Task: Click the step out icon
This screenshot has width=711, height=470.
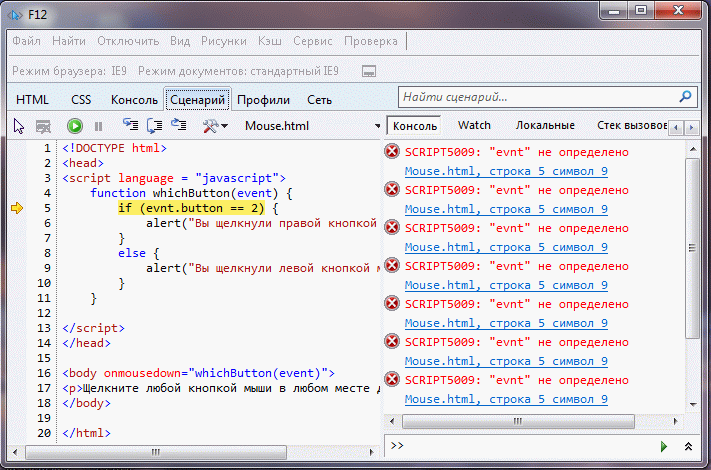Action: 179,126
